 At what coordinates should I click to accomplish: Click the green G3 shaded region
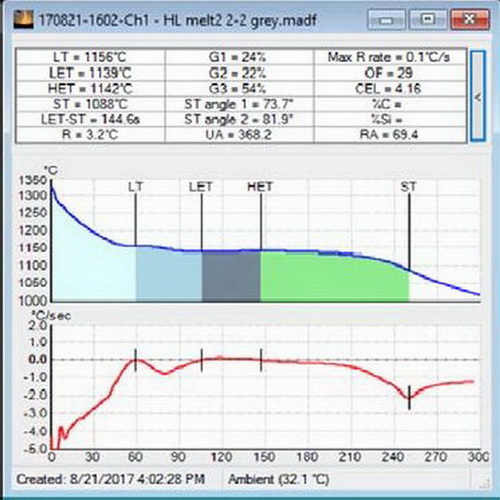[x=334, y=278]
